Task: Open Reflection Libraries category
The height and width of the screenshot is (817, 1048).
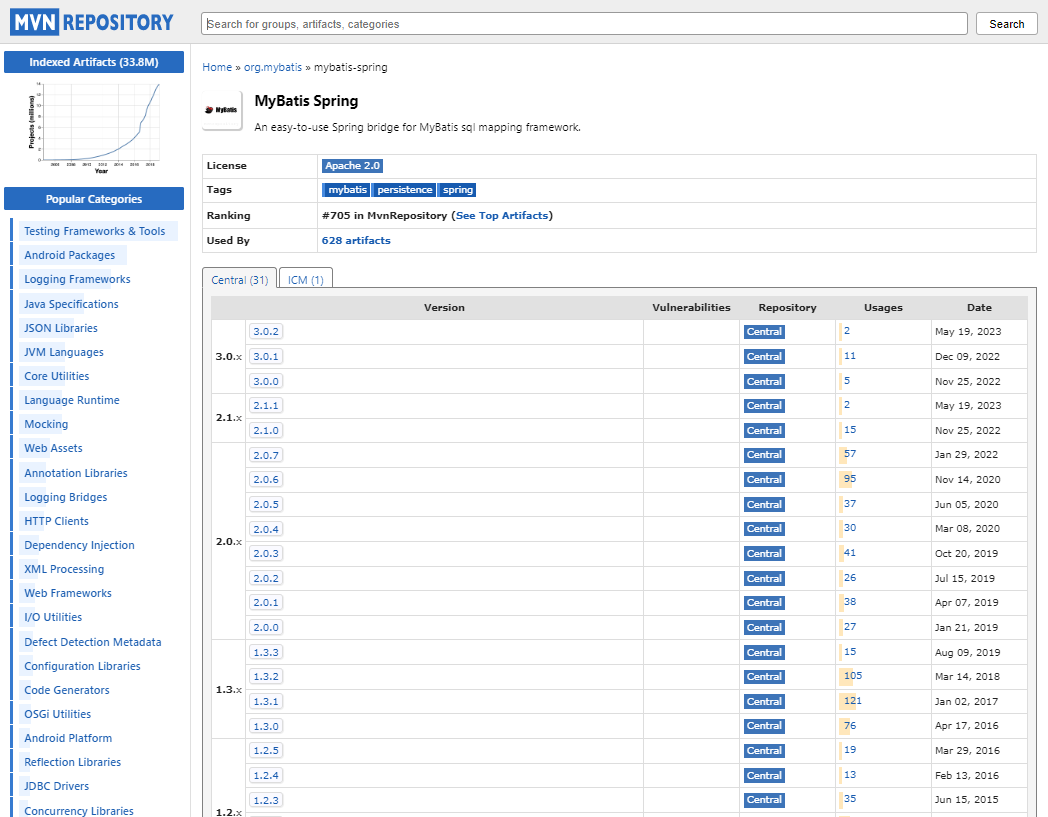Action: (73, 763)
